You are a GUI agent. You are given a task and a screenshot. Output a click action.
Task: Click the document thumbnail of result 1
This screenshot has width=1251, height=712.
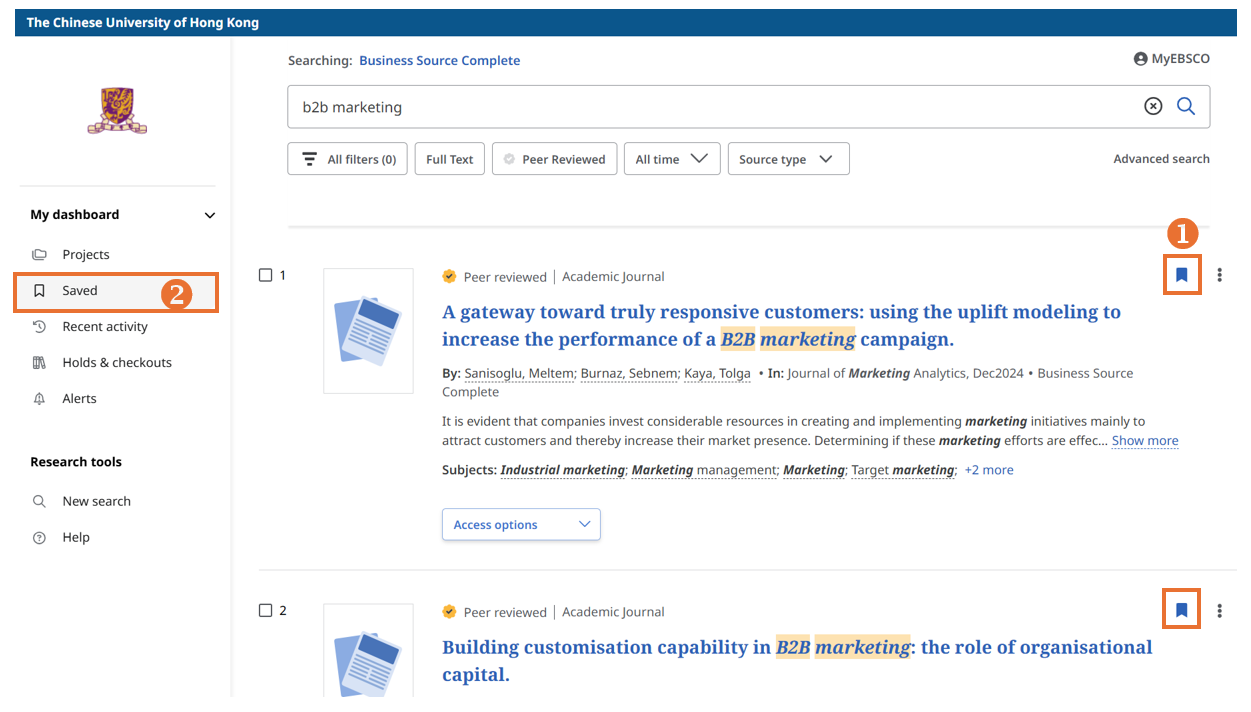[x=368, y=330]
